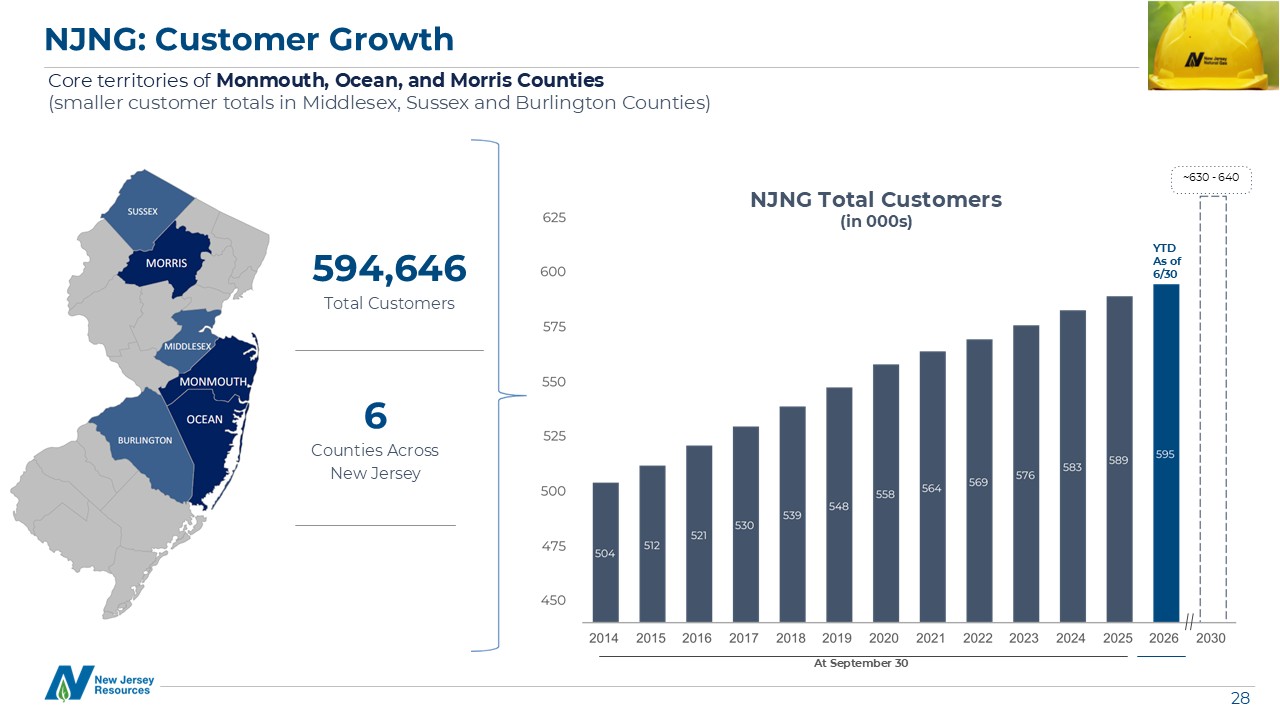Image resolution: width=1280 pixels, height=720 pixels.
Task: Click the "(in 000s)" chart subtitle
Action: (x=876, y=222)
